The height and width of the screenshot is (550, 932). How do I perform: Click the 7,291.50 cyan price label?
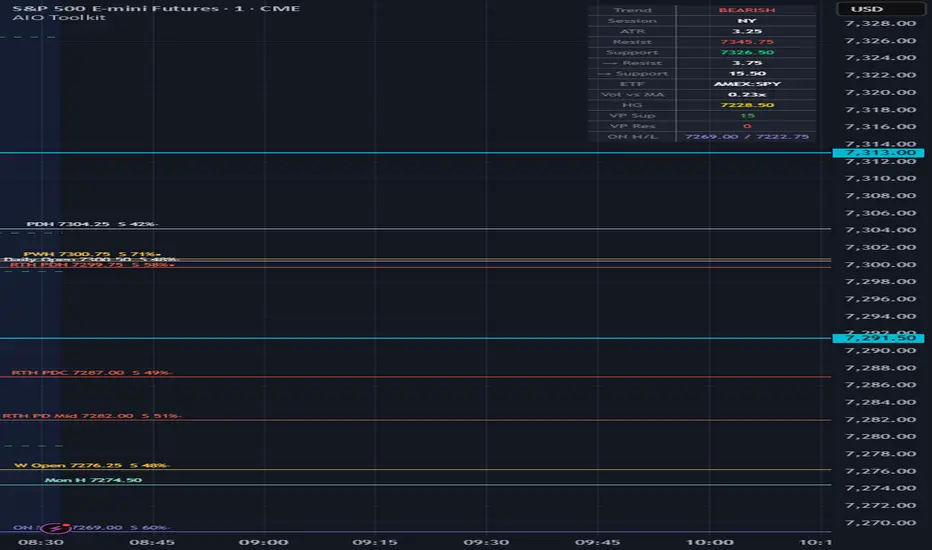tap(878, 338)
